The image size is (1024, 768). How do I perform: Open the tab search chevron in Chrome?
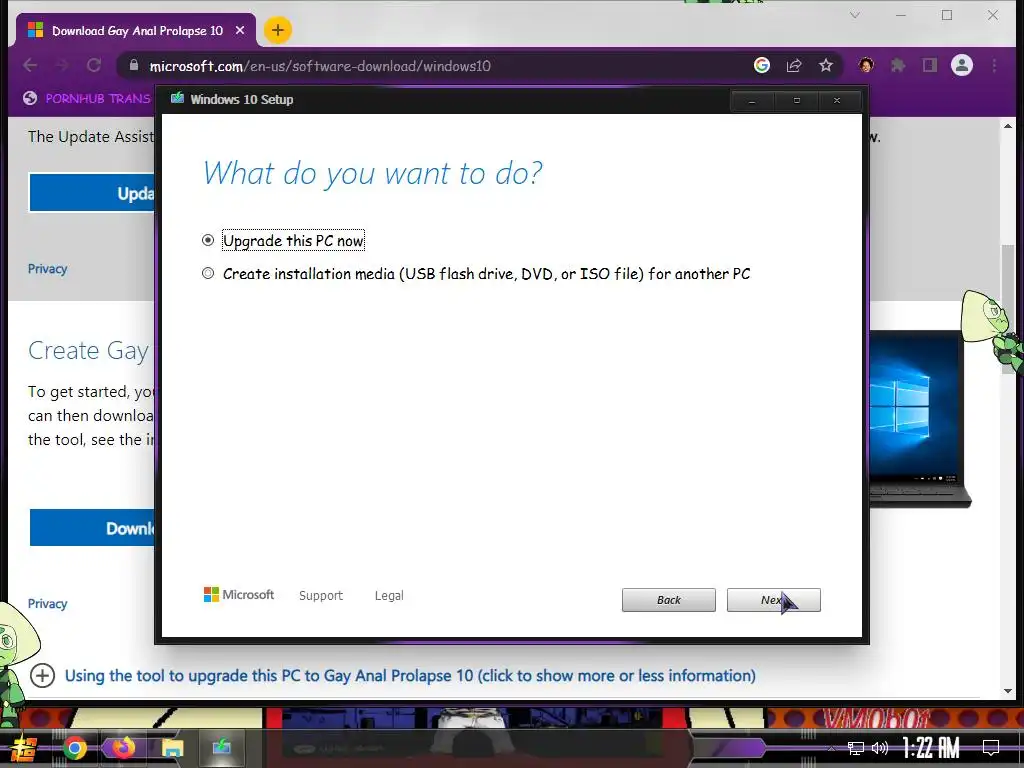coord(855,15)
